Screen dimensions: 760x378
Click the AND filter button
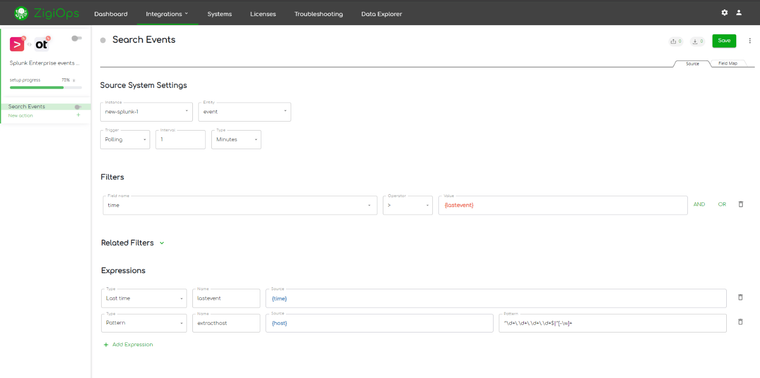(699, 205)
